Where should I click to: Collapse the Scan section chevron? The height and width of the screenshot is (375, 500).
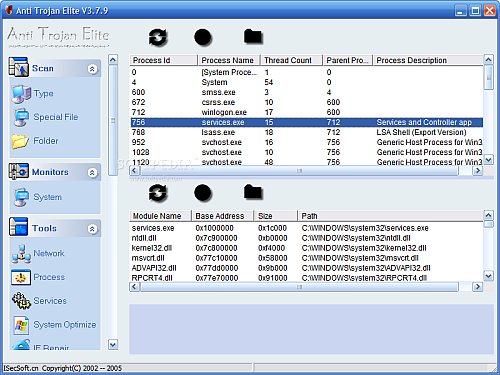(92, 69)
